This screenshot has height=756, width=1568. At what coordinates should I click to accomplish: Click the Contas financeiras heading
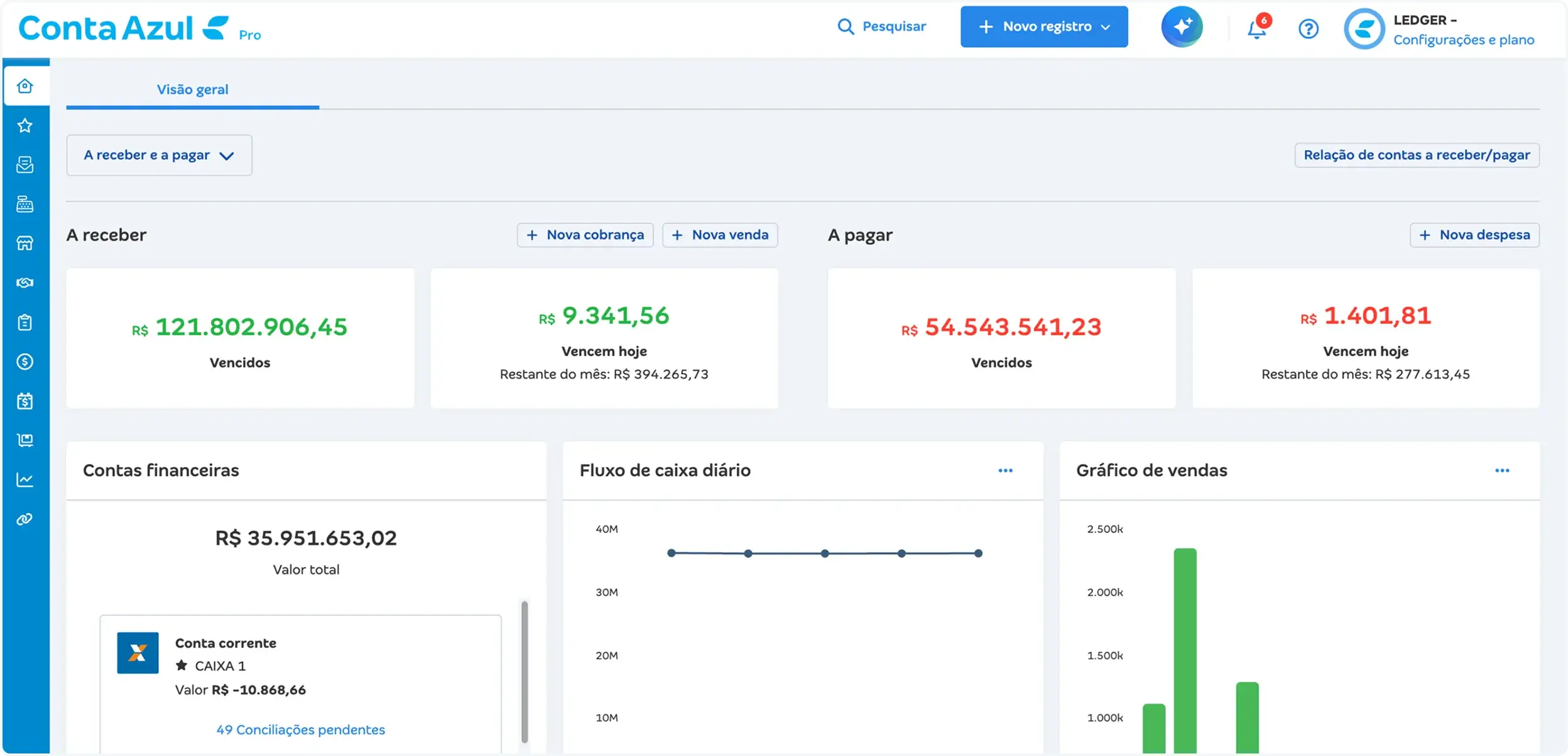point(161,470)
